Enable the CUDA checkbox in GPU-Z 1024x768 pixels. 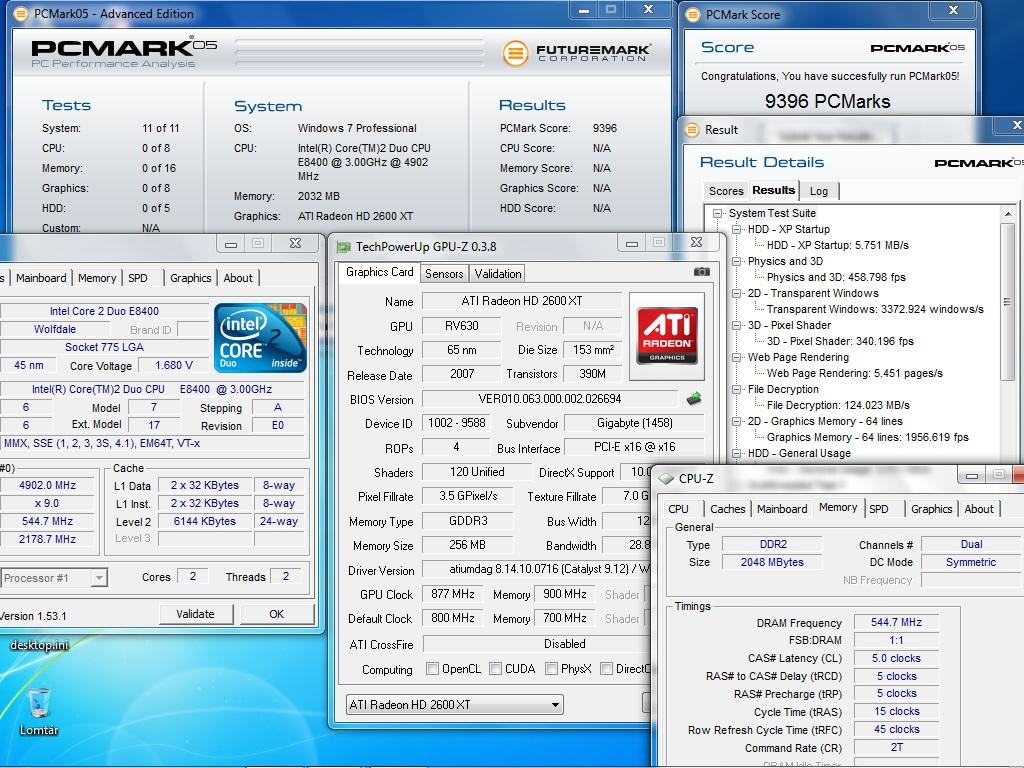495,669
